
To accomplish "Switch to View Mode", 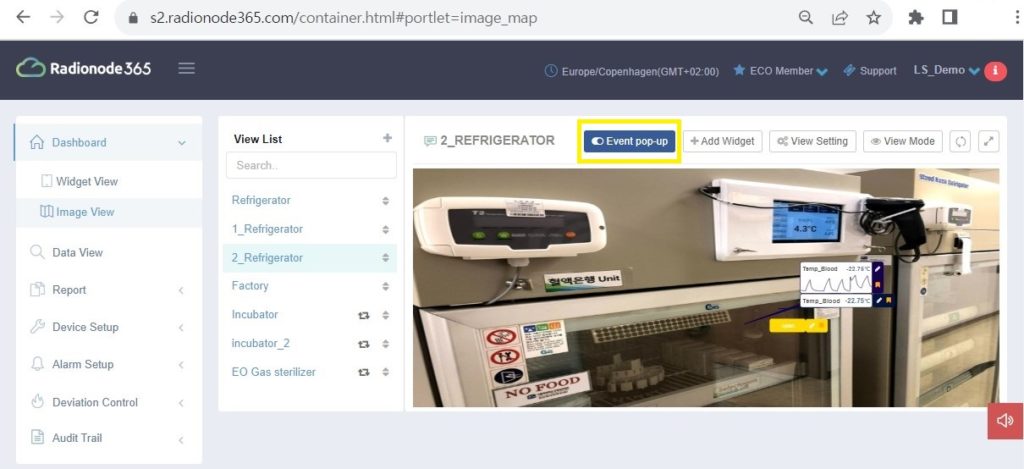I will pos(903,141).
